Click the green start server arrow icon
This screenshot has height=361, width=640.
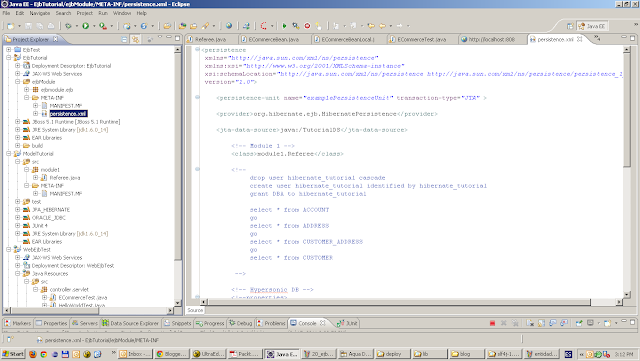point(284,26)
